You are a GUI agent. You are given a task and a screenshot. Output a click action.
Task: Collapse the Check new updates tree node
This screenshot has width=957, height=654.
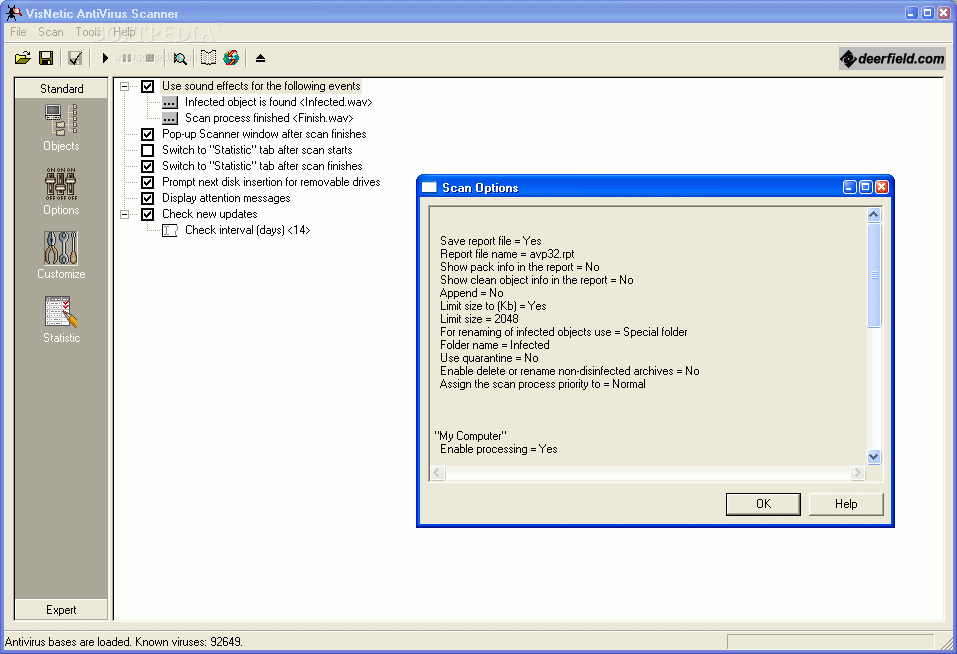[125, 214]
